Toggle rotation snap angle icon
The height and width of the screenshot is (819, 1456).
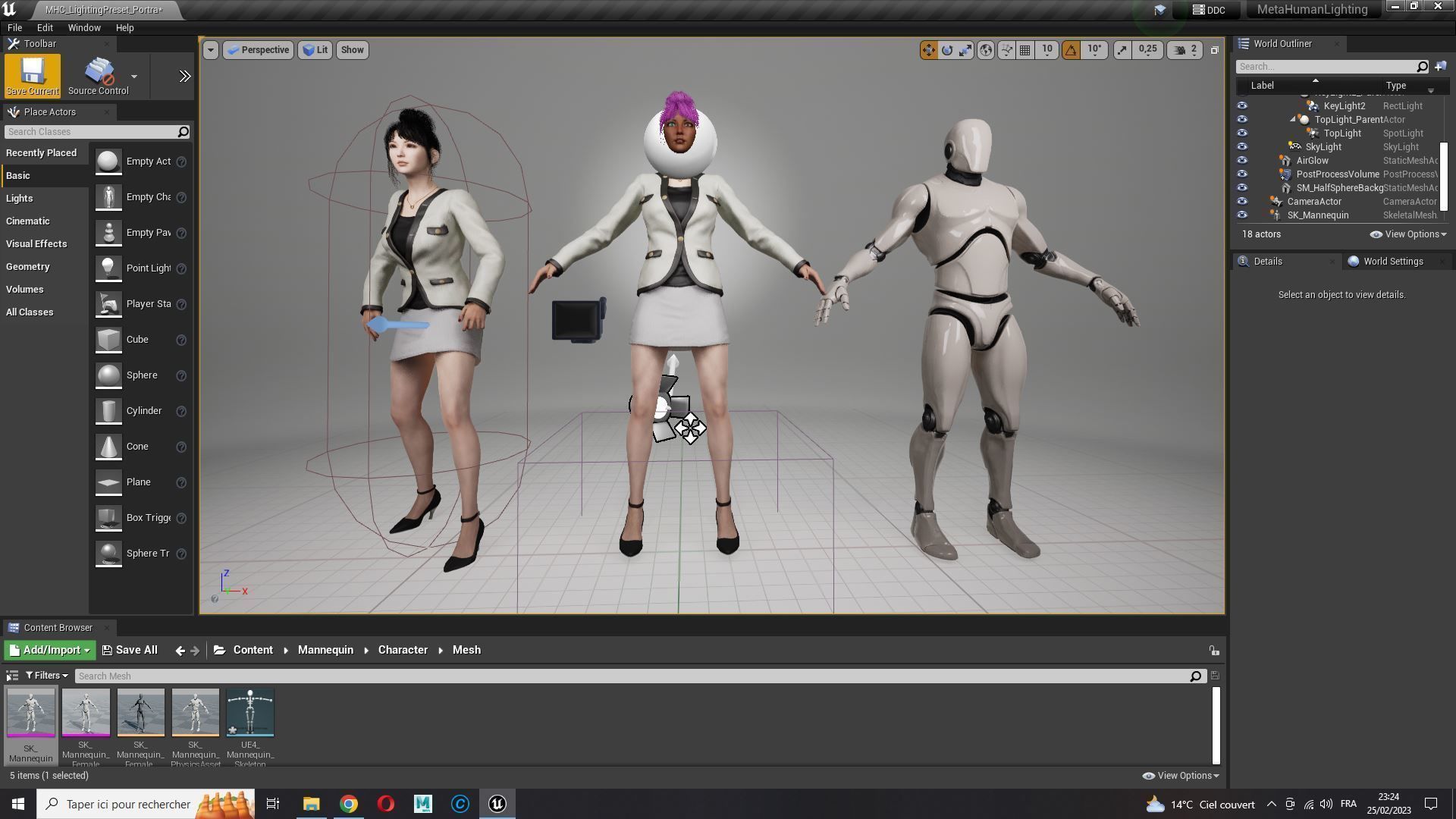pyautogui.click(x=1071, y=50)
